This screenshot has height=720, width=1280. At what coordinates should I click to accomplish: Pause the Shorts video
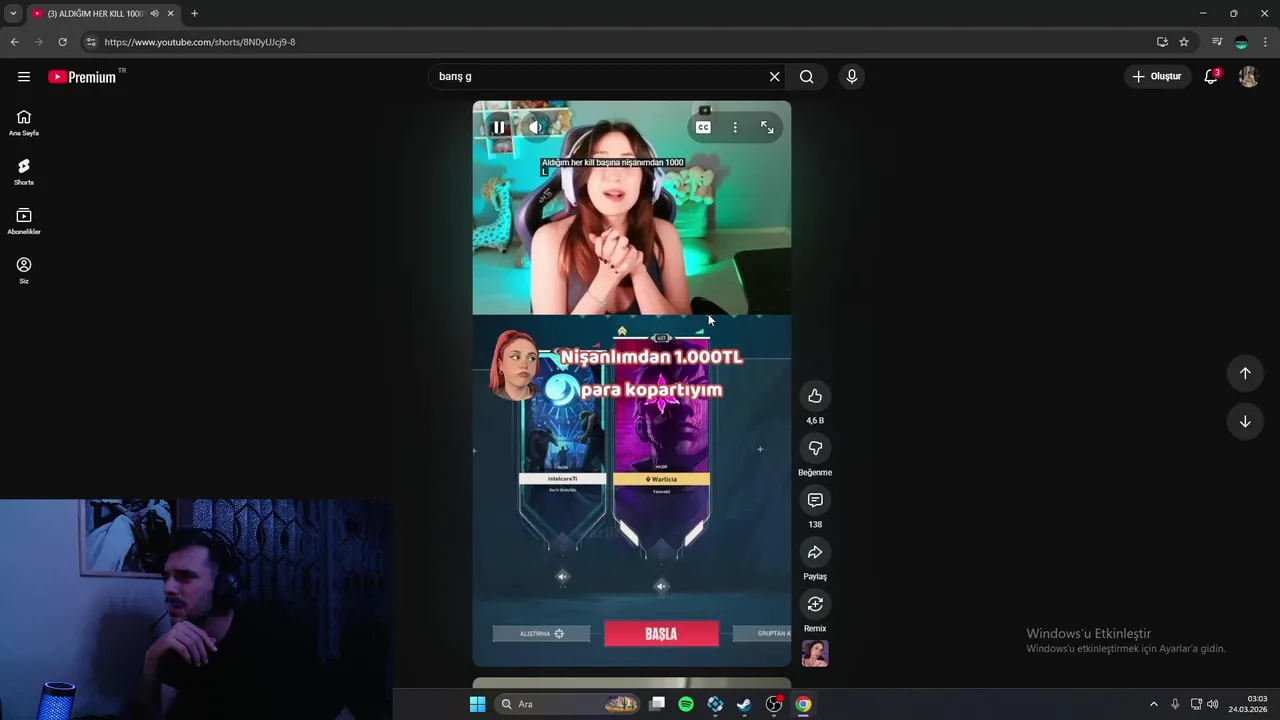(499, 127)
